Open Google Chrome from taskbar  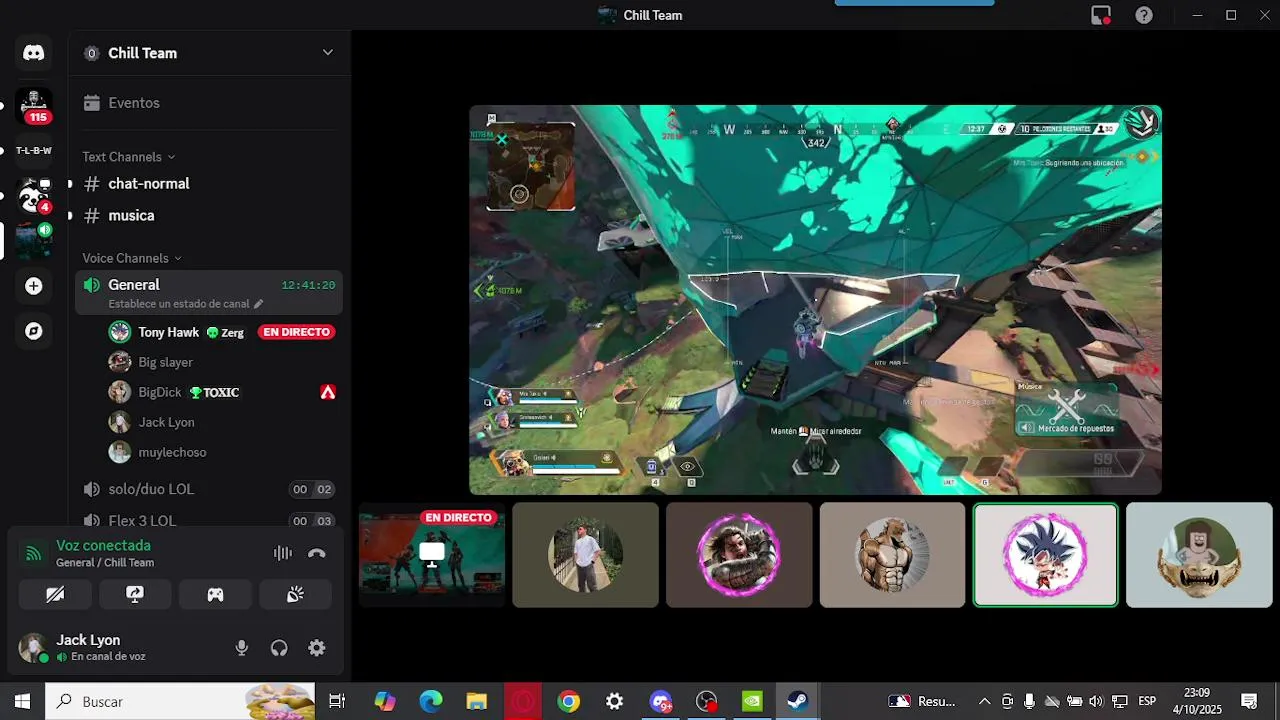tap(568, 701)
